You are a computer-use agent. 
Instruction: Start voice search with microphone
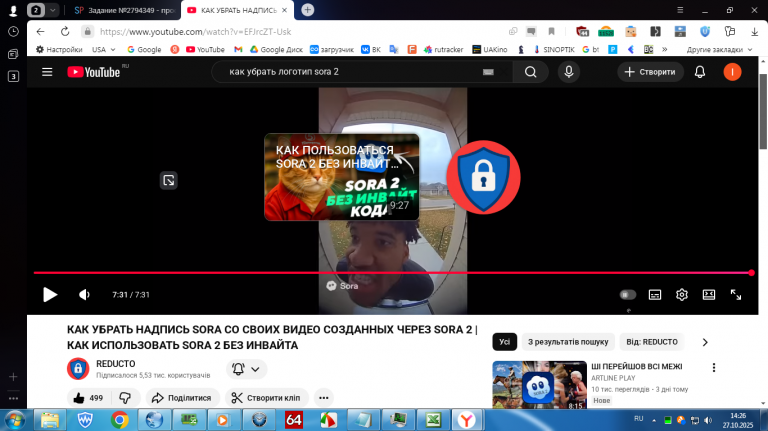click(569, 72)
